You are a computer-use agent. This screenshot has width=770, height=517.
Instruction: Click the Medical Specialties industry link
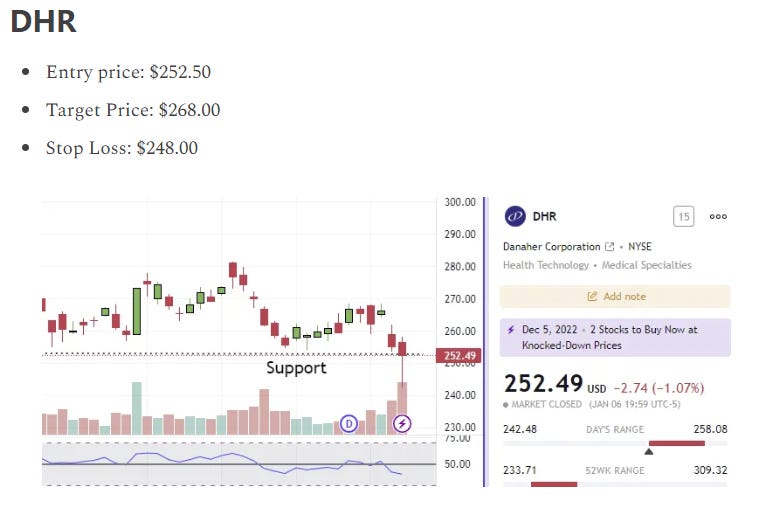(x=646, y=265)
